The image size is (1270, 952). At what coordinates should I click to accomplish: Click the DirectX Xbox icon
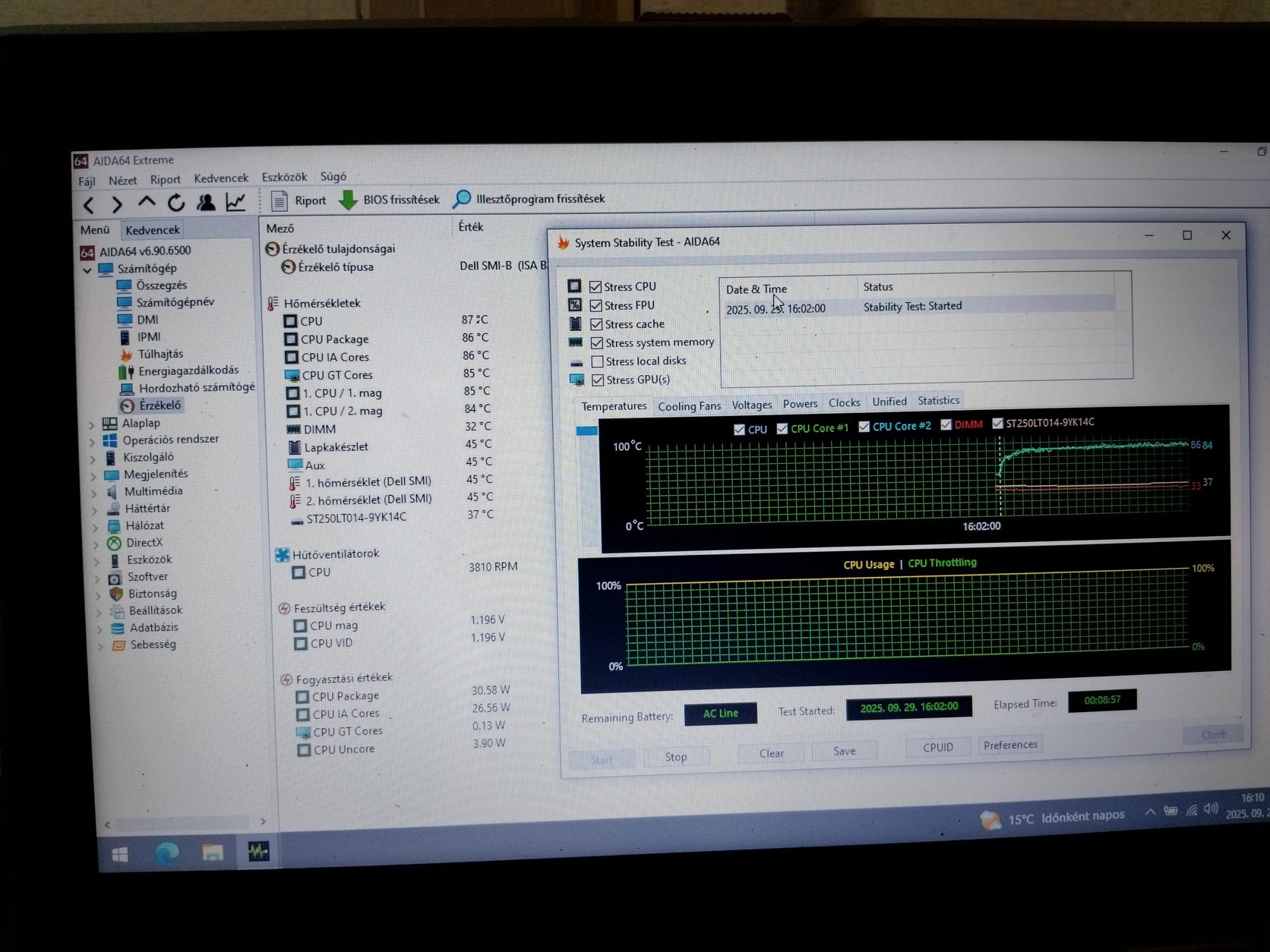tap(114, 543)
